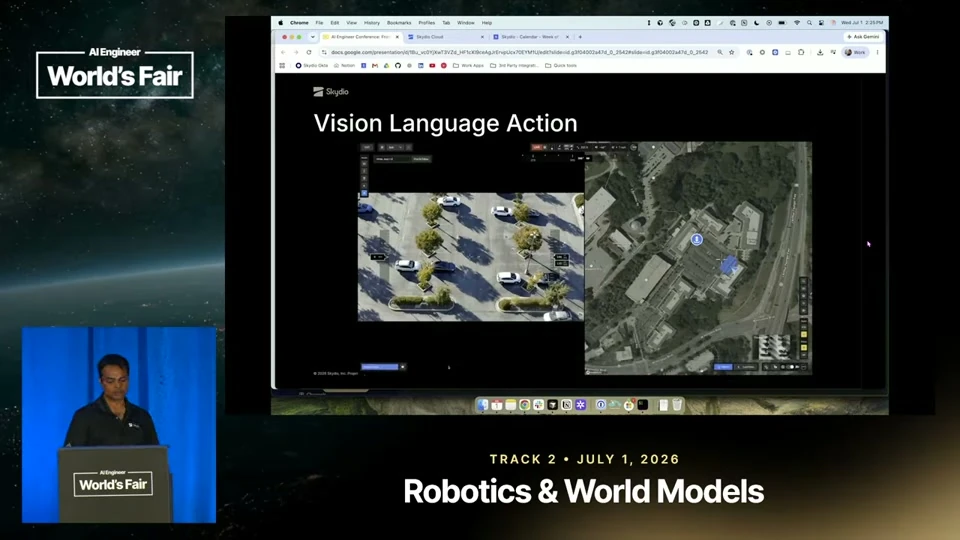
Task: Open the Work profile menu
Action: pos(855,52)
